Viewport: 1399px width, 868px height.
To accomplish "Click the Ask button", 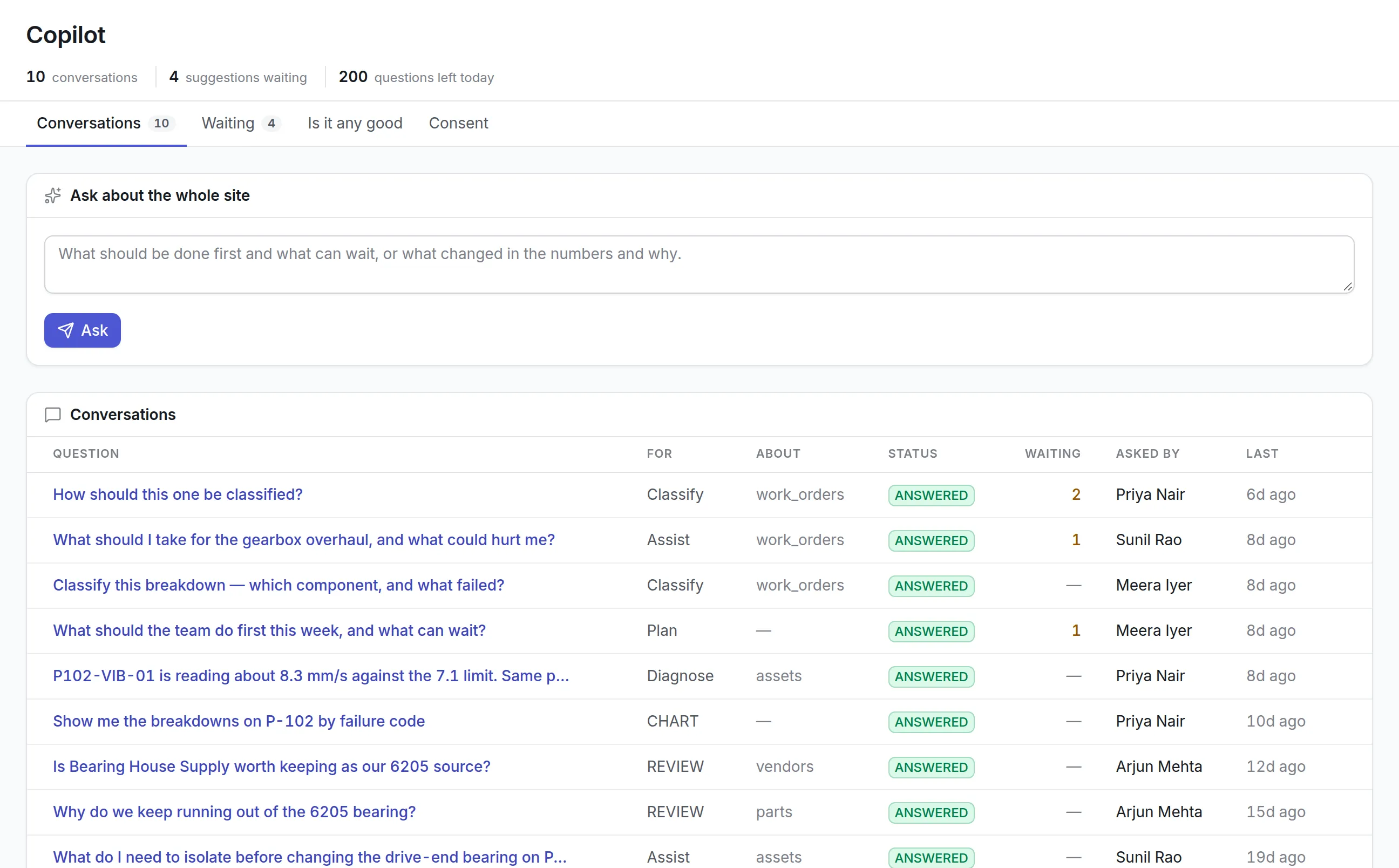I will [83, 330].
